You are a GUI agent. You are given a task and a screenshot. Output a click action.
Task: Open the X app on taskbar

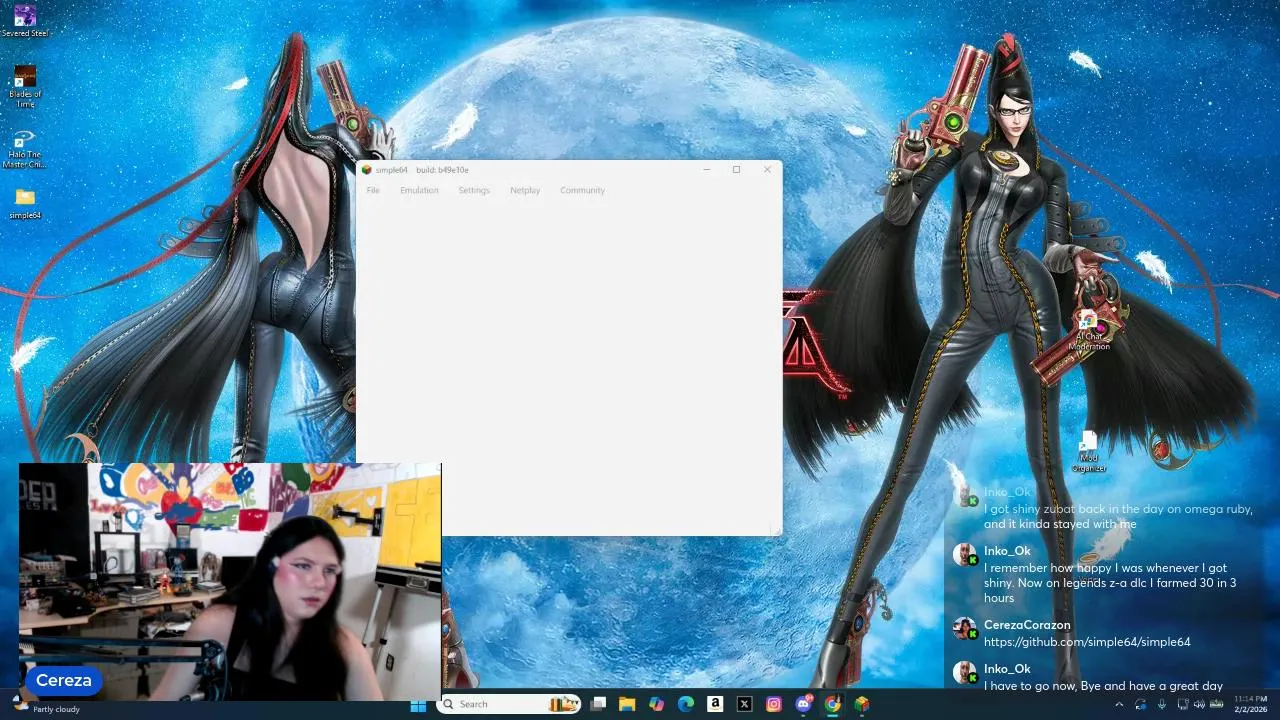click(744, 704)
